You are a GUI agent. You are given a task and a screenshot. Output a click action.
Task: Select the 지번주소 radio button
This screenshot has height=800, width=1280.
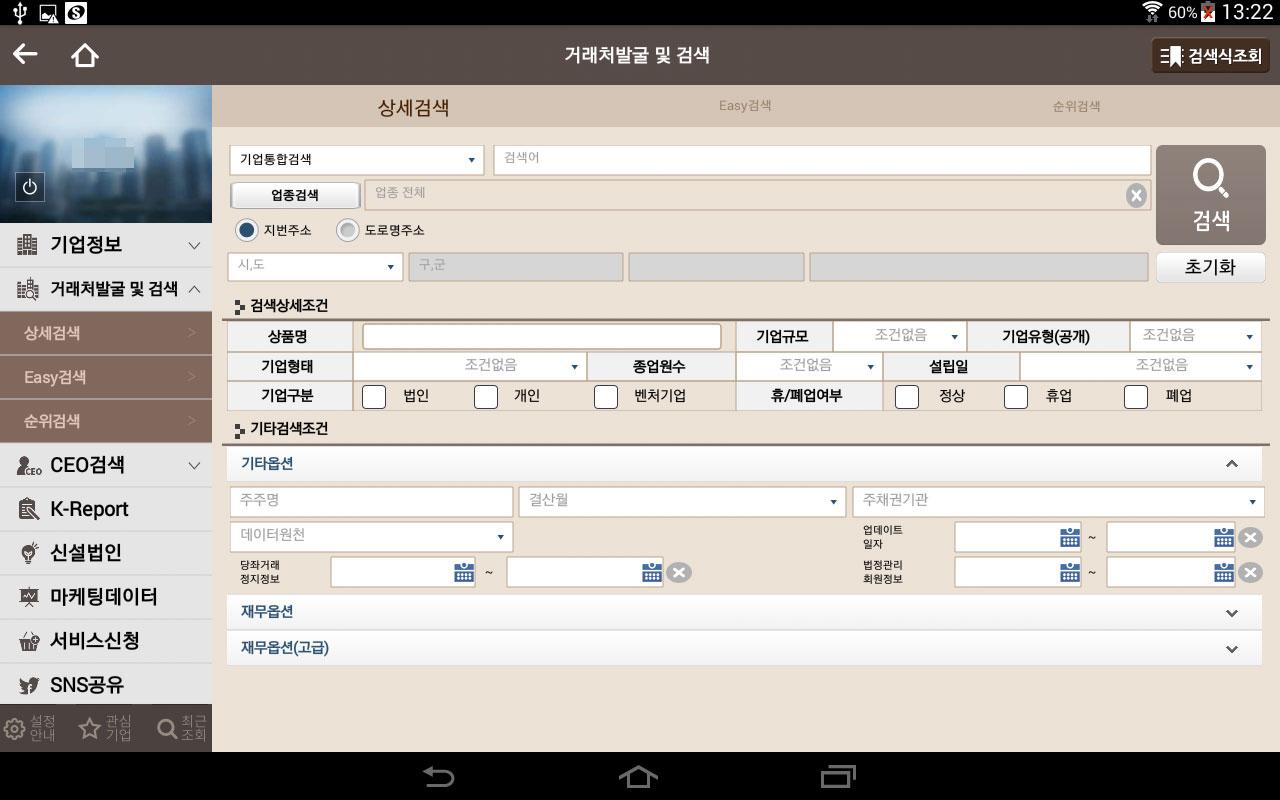pyautogui.click(x=247, y=230)
